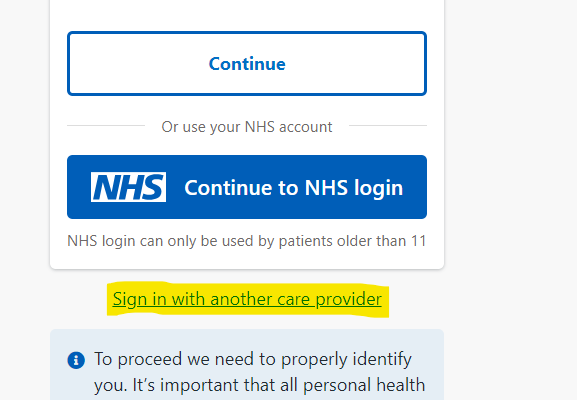Click the divider line left of 'Or use'
Screen dimensions: 577x400
[106, 125]
